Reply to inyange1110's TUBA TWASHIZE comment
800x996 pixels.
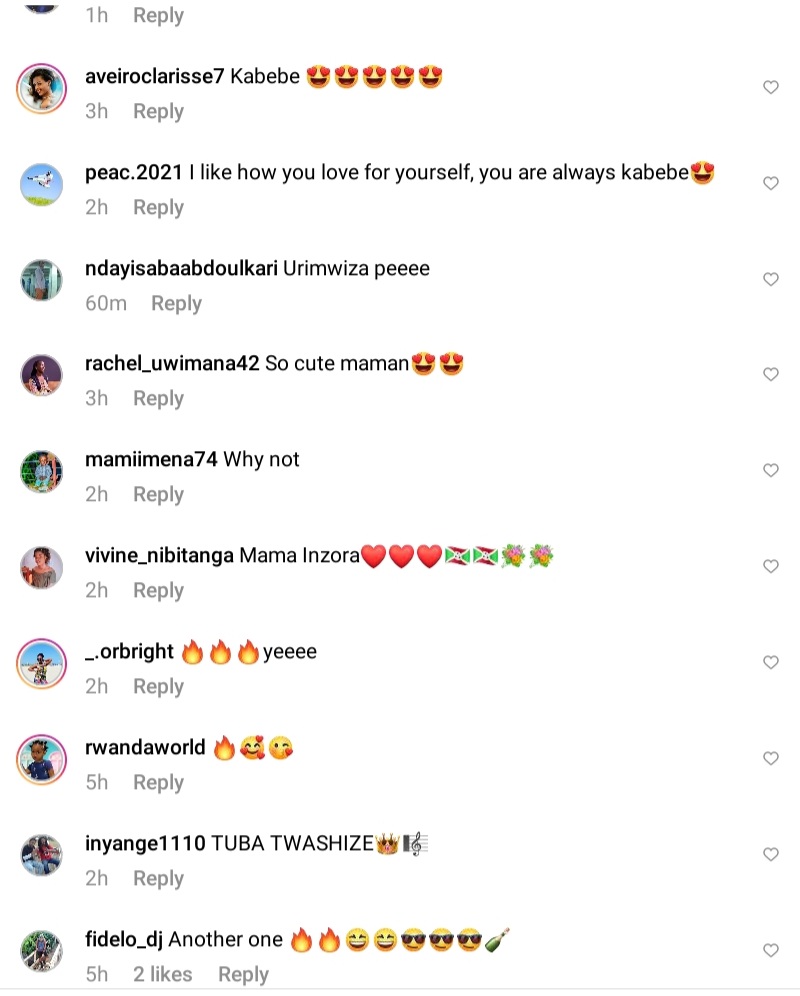coord(158,878)
